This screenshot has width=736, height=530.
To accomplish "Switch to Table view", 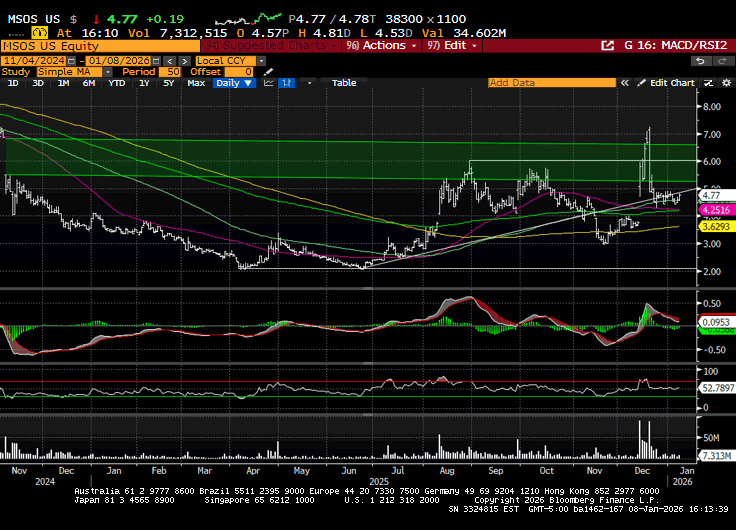I will [x=344, y=83].
